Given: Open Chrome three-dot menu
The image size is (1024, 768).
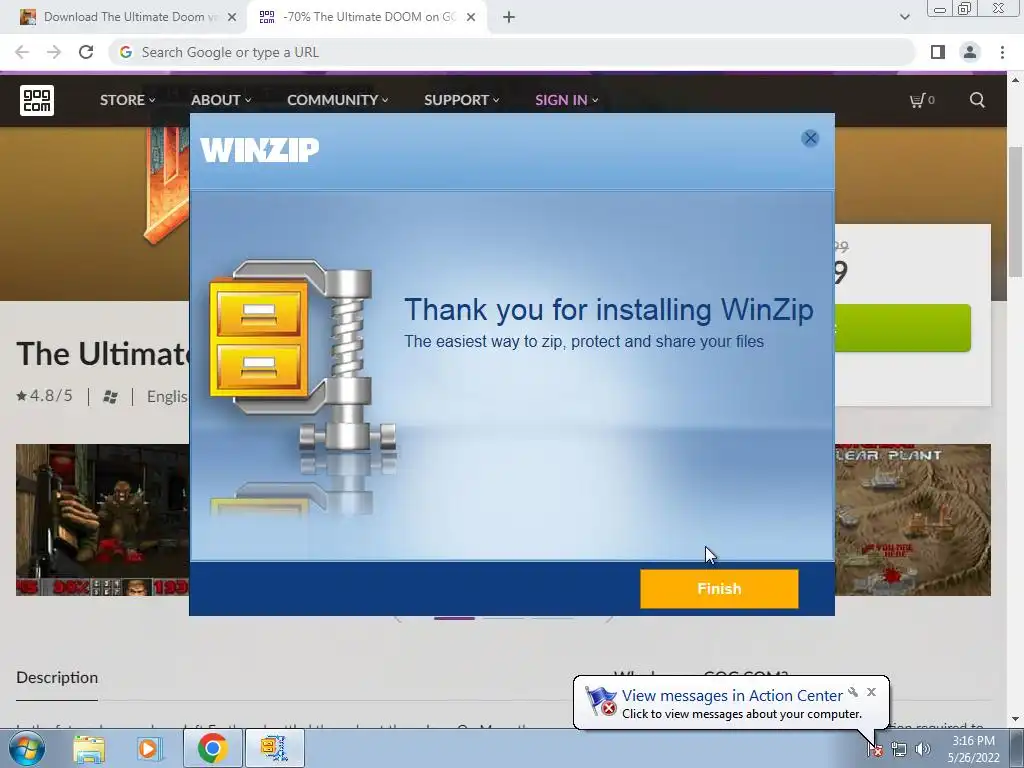Looking at the screenshot, I should (x=1002, y=52).
